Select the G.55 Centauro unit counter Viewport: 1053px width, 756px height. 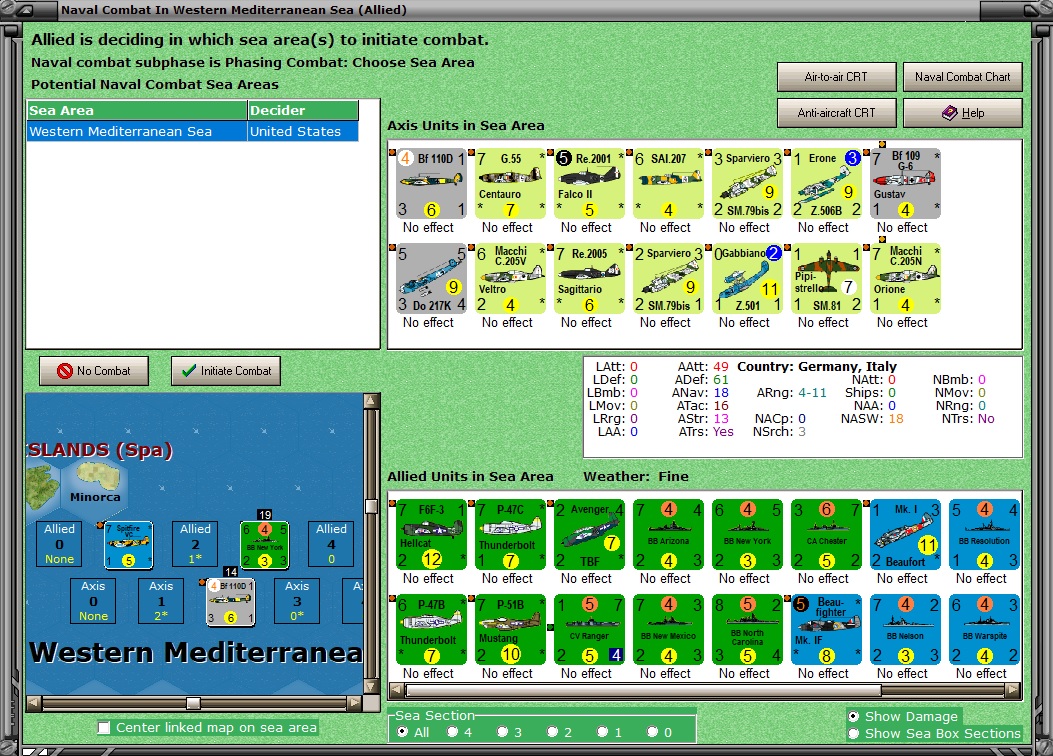(510, 183)
